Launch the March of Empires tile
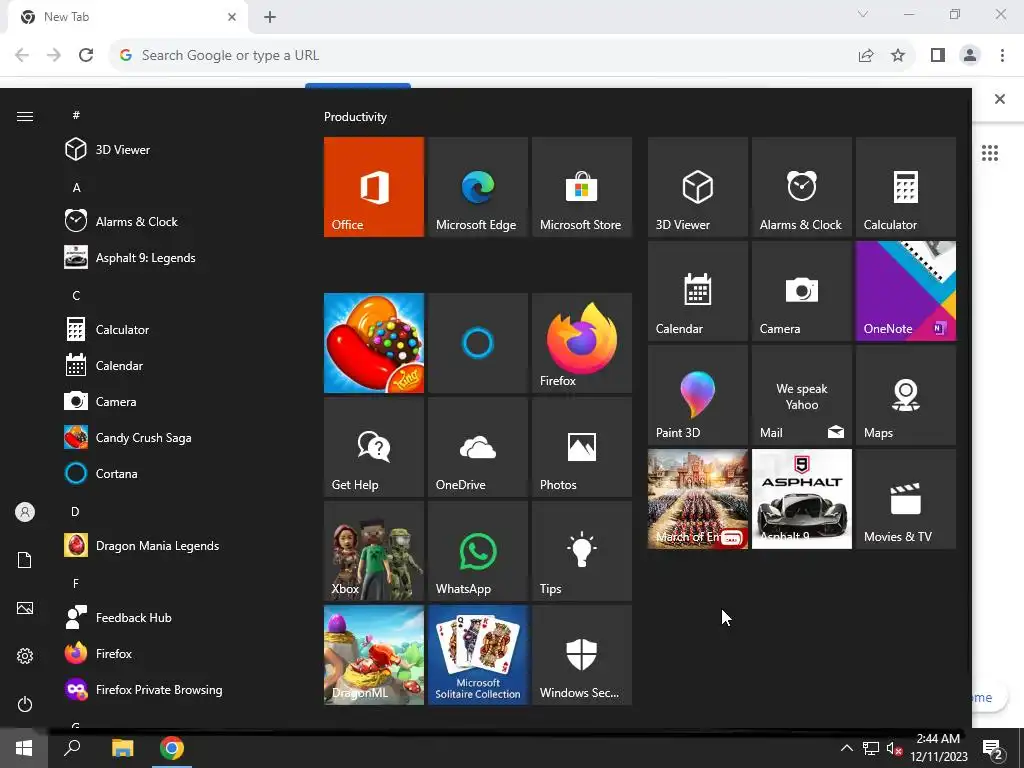1024x768 pixels. (697, 499)
